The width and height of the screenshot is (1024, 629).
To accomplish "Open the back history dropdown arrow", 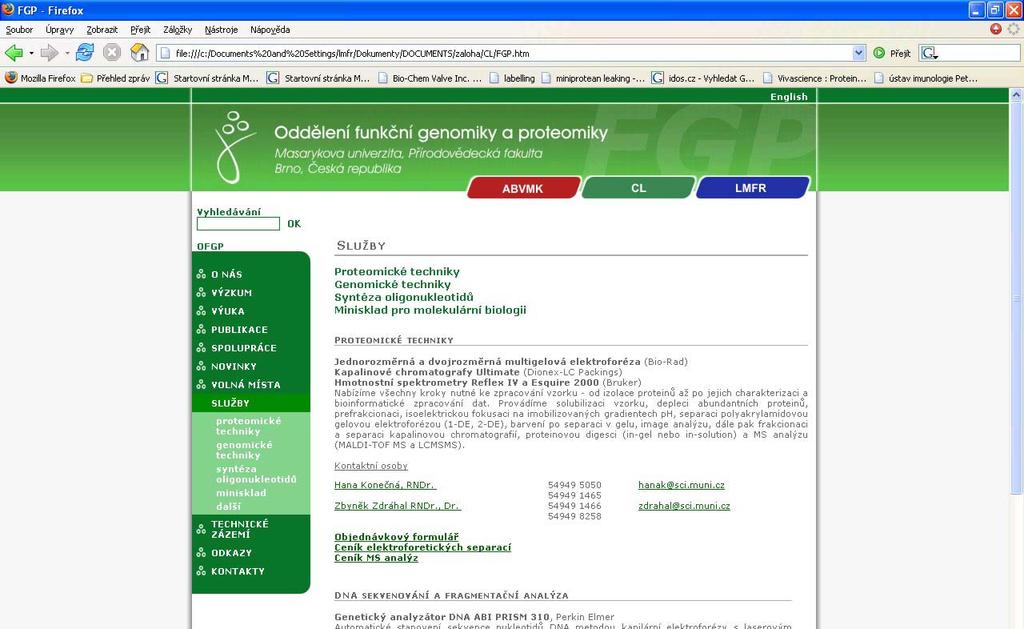I will (x=31, y=53).
